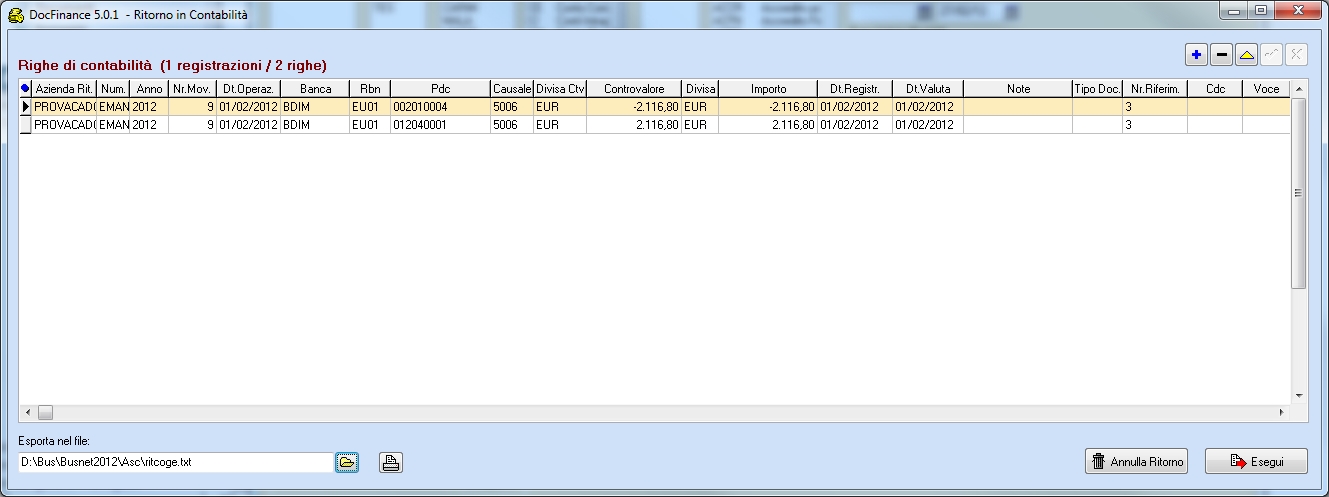Click Dt.Valuta 01/02/2012 in first row
1329x497 pixels.
(928, 106)
